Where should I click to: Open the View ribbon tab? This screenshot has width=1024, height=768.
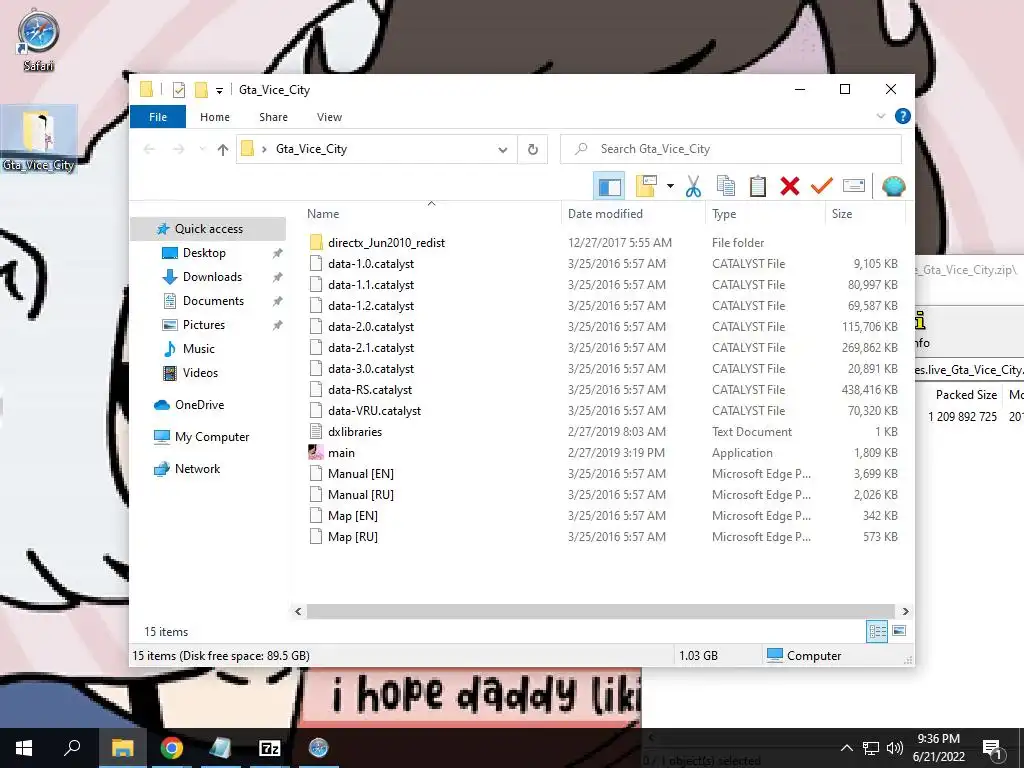tap(329, 117)
